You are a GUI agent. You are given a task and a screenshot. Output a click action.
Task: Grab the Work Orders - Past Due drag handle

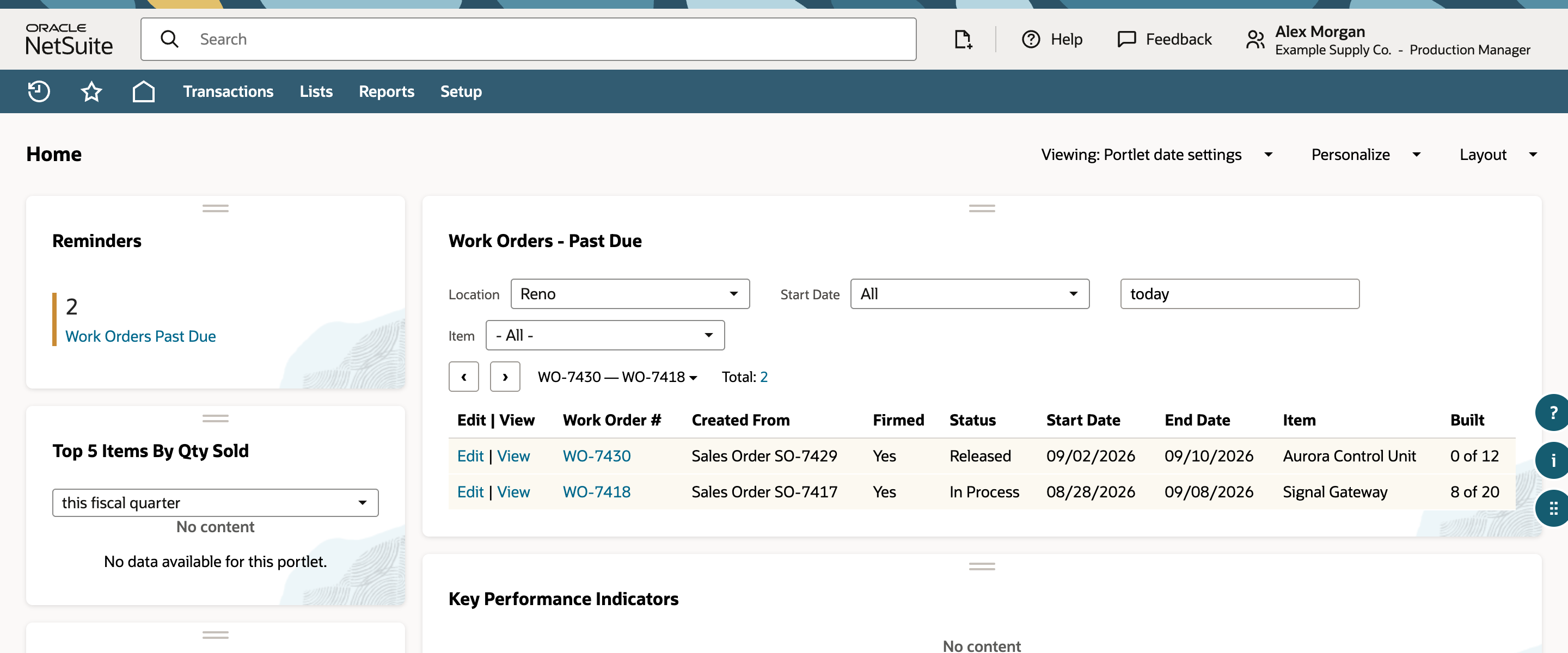click(x=982, y=208)
